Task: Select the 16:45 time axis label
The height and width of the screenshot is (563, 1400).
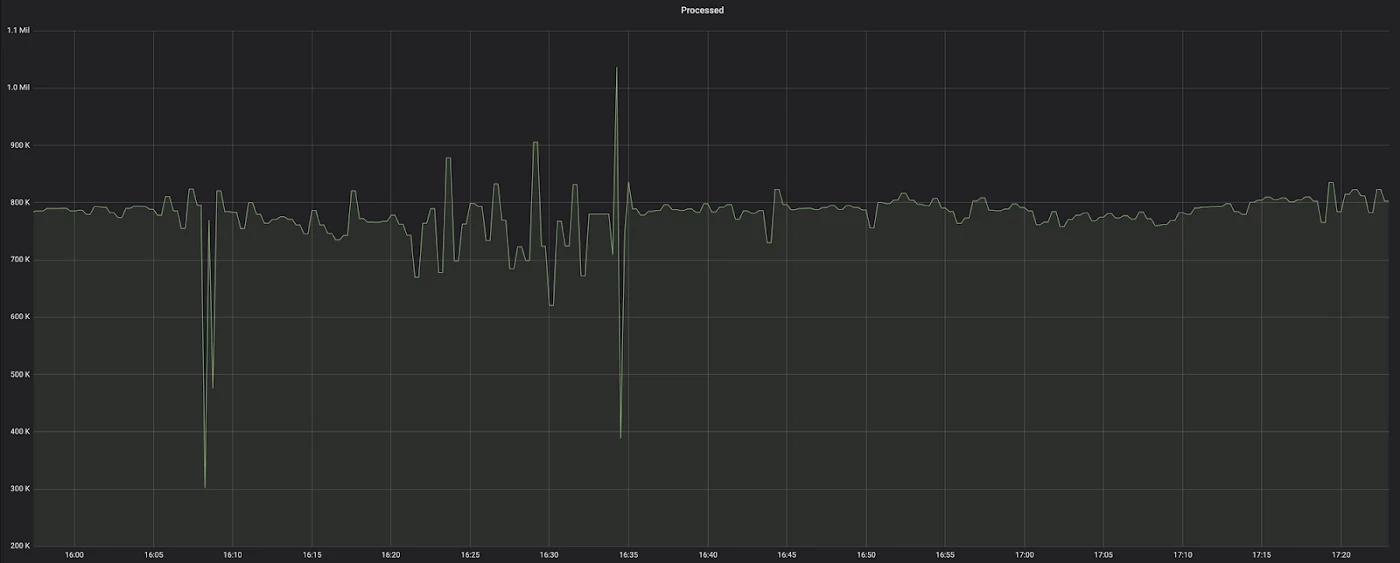Action: coord(787,554)
